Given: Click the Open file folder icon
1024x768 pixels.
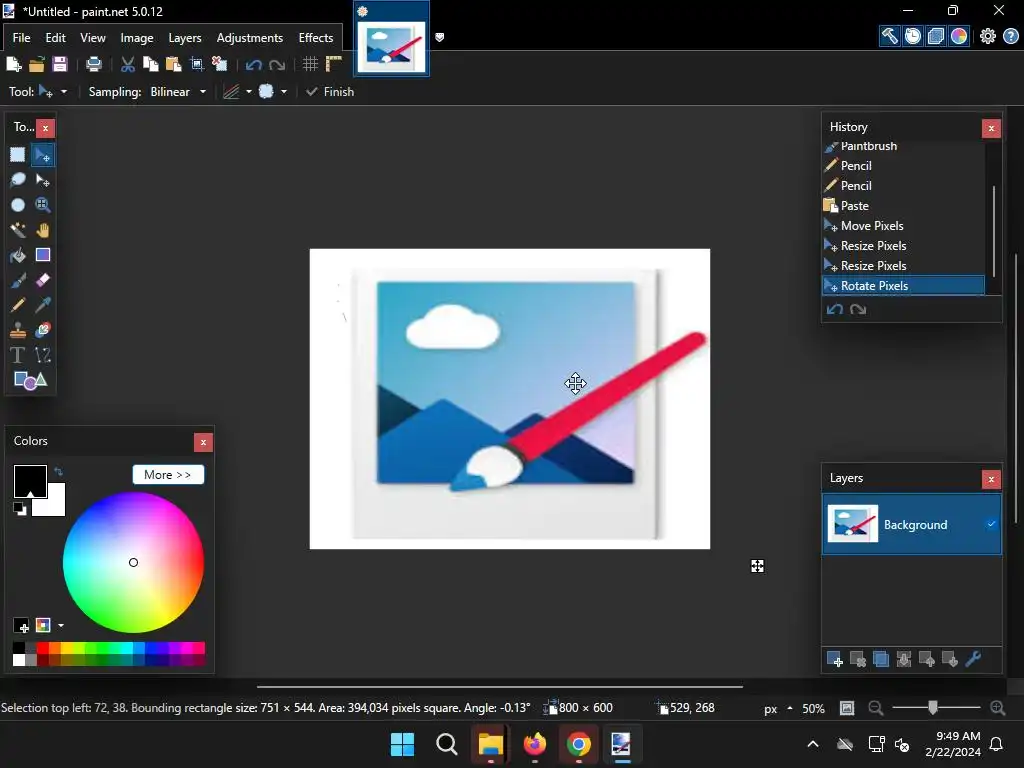Looking at the screenshot, I should [x=37, y=64].
